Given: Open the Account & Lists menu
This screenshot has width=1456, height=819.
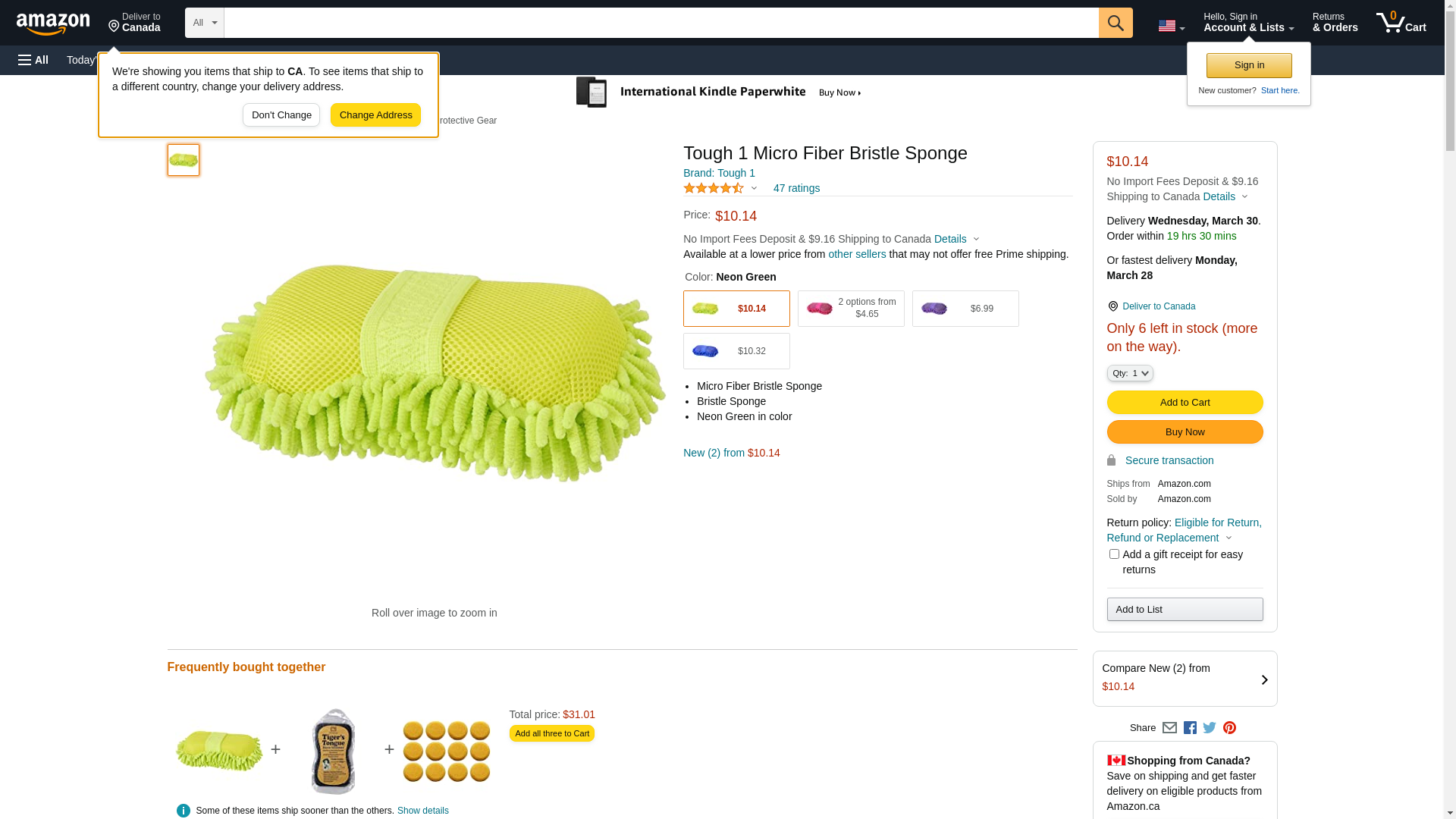Looking at the screenshot, I should [x=1248, y=23].
